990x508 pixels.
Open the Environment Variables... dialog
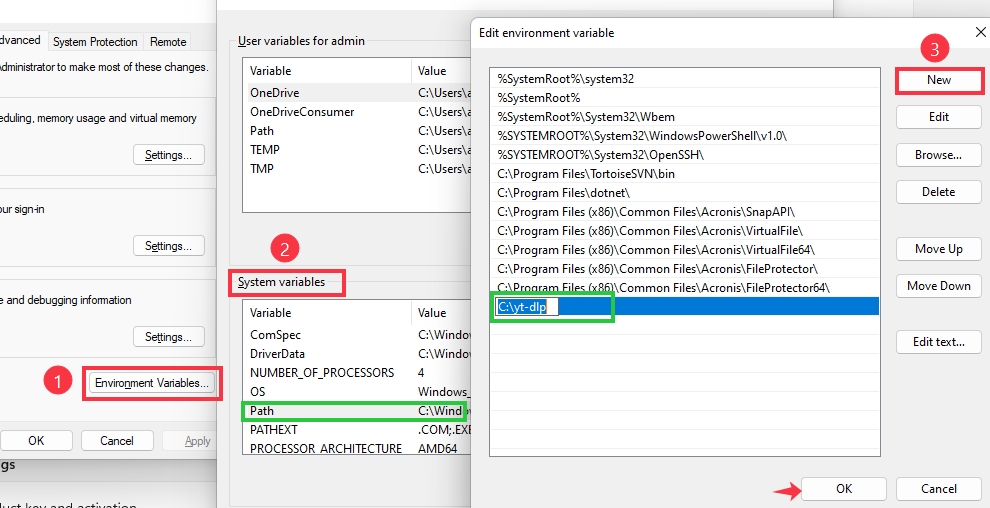152,383
